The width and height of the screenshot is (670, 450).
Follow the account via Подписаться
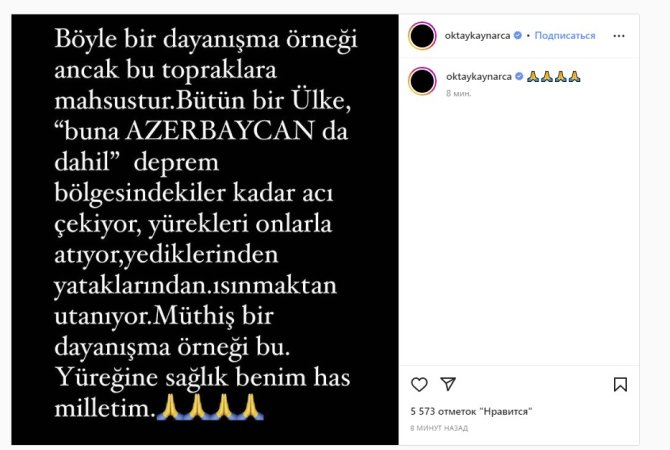[x=564, y=35]
